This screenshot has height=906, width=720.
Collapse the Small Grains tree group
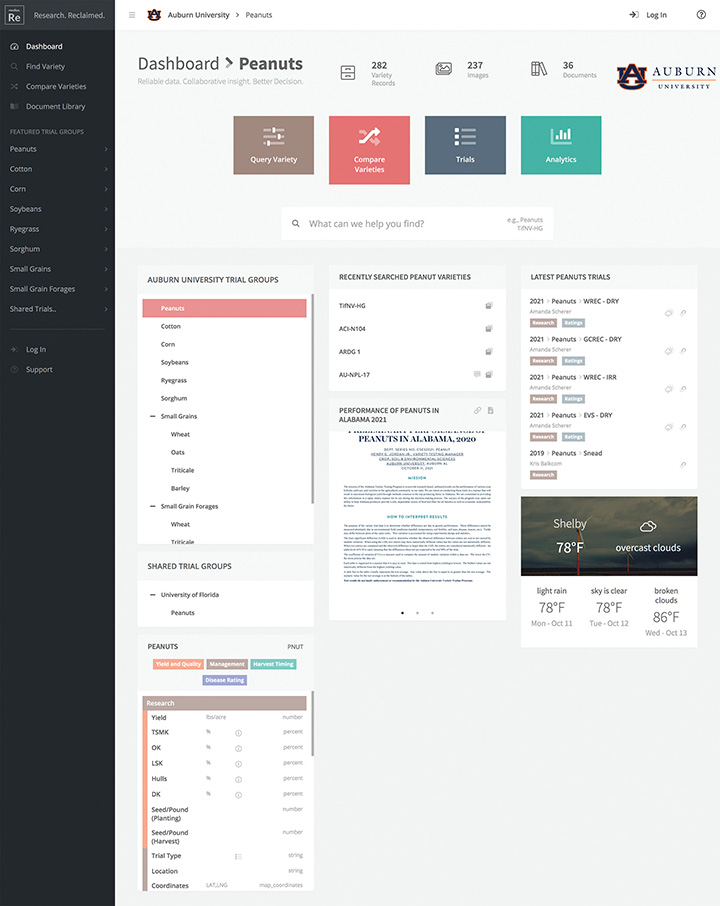point(152,416)
